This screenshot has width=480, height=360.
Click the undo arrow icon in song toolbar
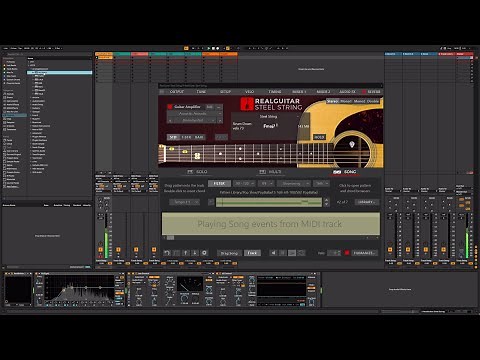[167, 253]
